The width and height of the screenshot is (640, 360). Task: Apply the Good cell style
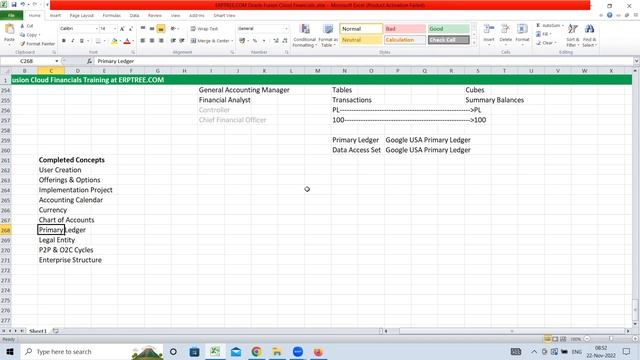pos(448,29)
